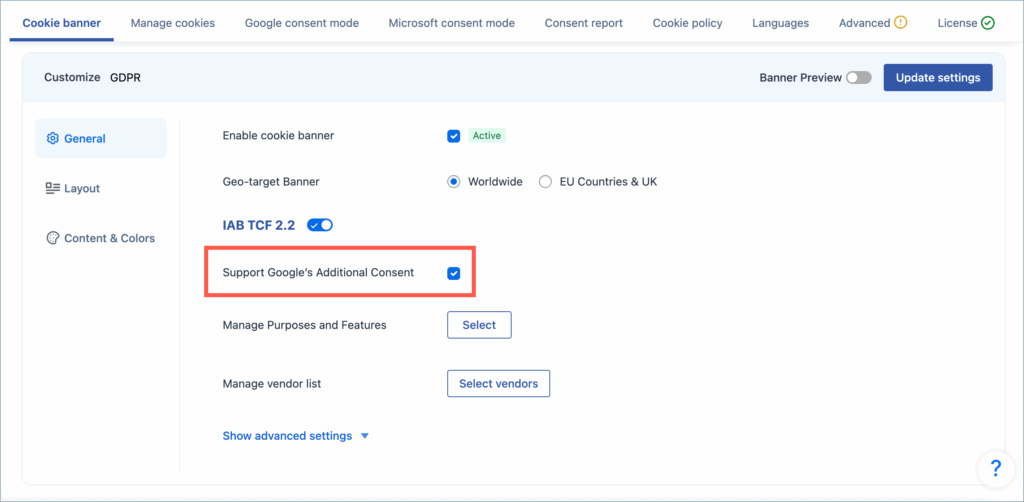The height and width of the screenshot is (502, 1024).
Task: Click the Content & Colors palette icon
Action: pyautogui.click(x=53, y=238)
